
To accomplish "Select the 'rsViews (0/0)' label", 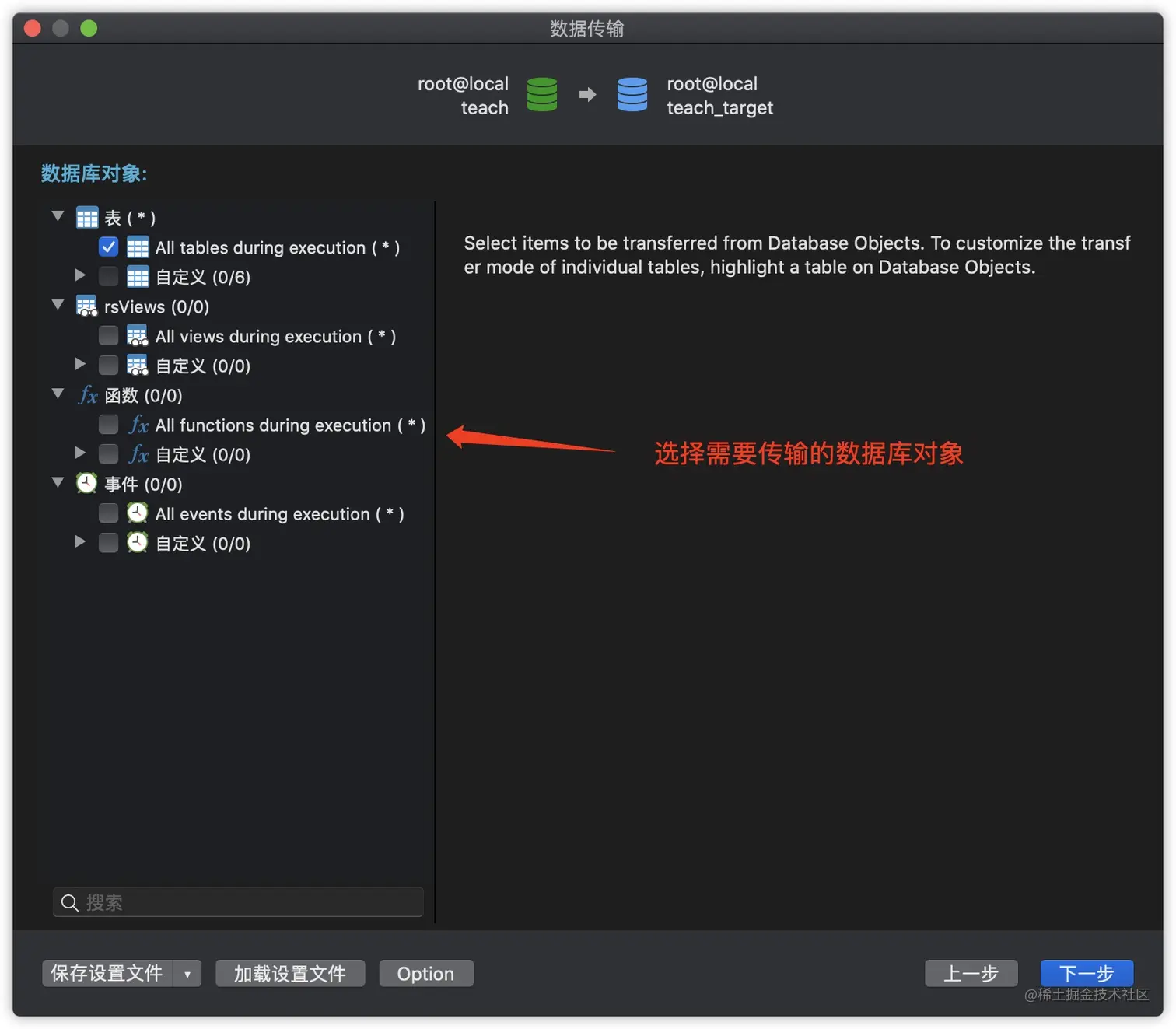I will [x=156, y=306].
